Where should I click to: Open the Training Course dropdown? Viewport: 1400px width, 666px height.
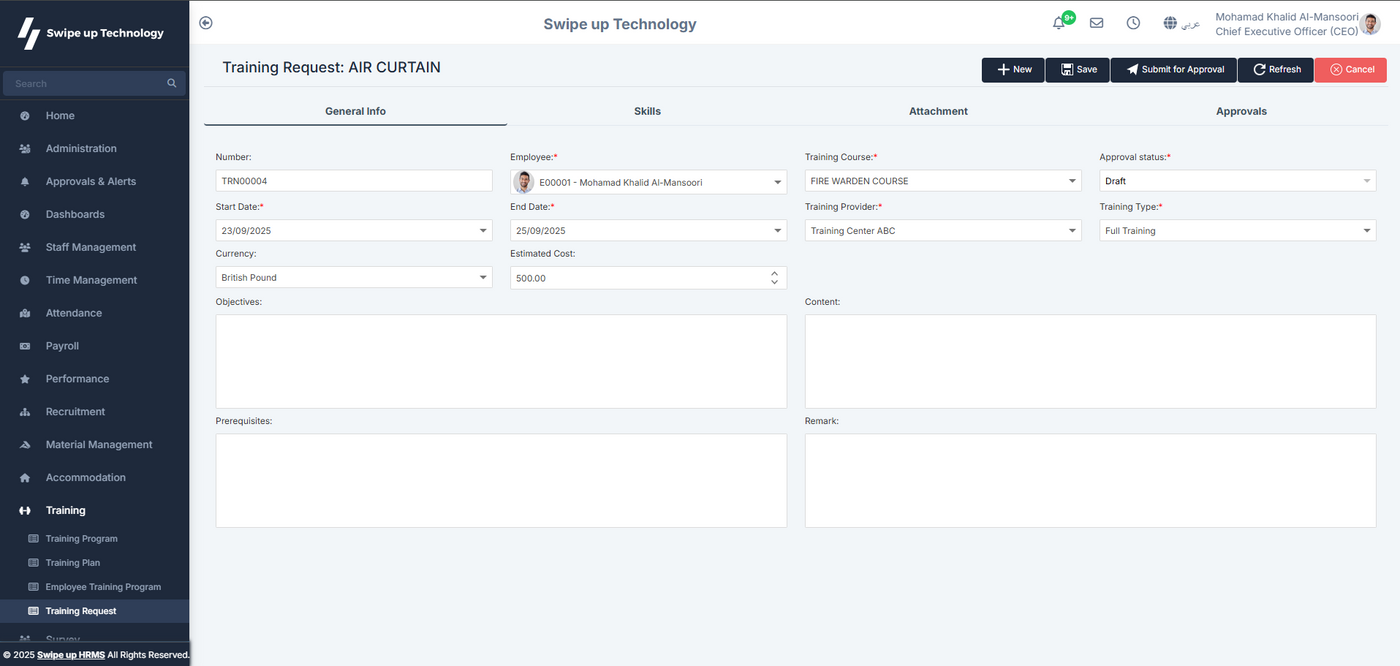pos(1072,182)
